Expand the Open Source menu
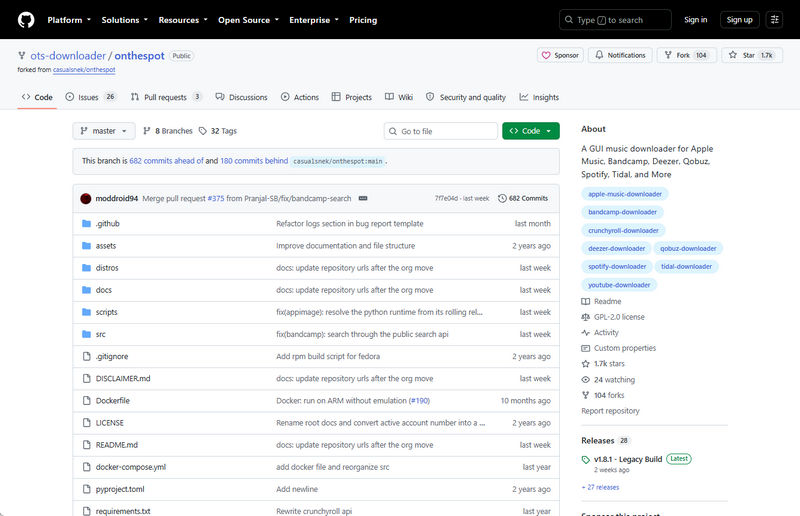Screen dimensions: 800x516 pos(248,20)
